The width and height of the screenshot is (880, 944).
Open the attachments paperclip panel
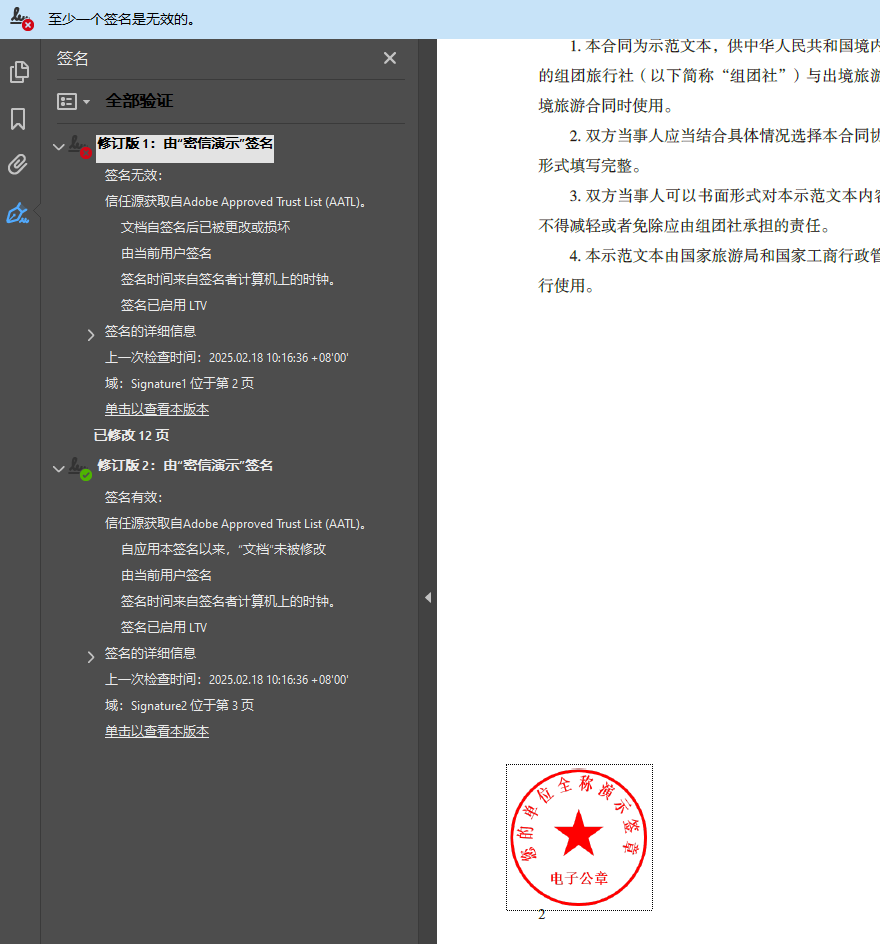point(18,165)
